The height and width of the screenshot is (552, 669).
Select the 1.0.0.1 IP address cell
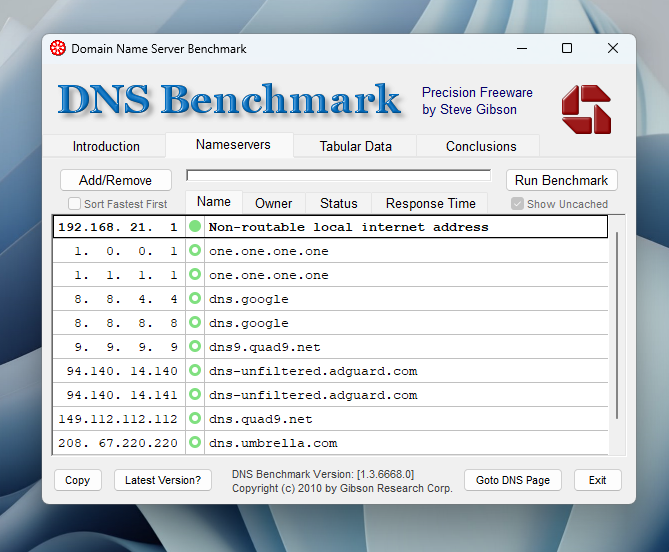119,251
